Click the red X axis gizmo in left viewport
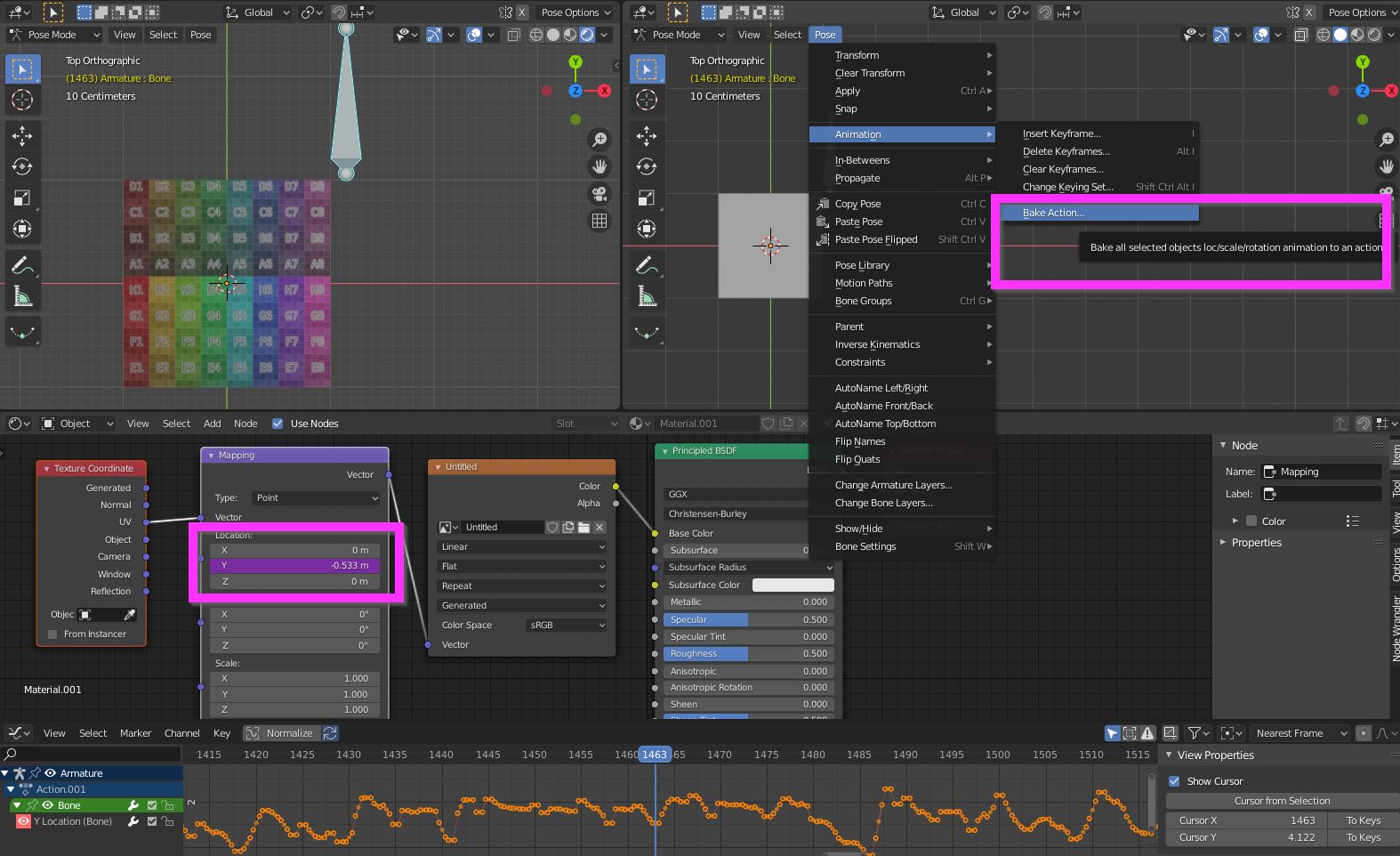Viewport: 1400px width, 856px height. click(605, 91)
